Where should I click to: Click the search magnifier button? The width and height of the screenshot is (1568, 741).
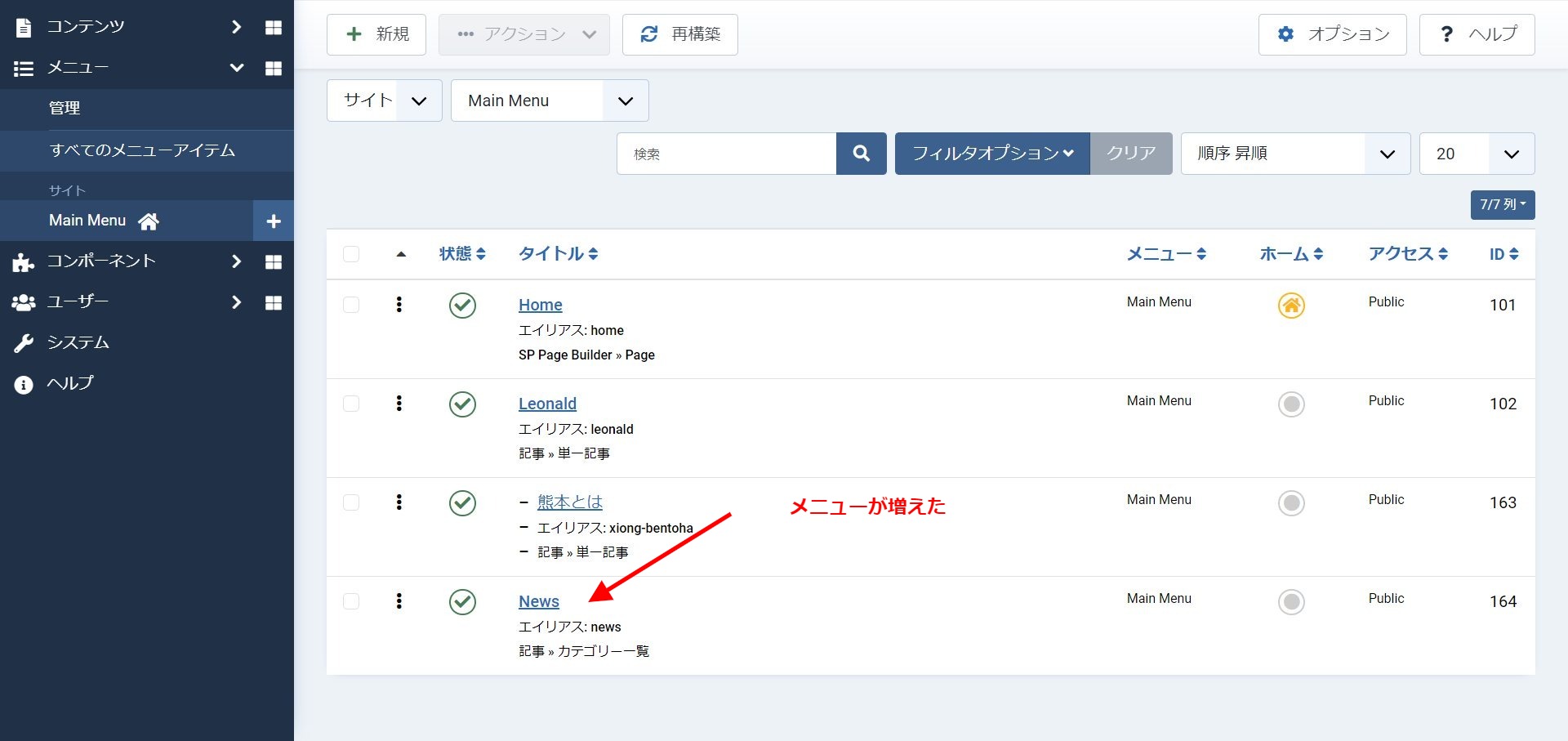[x=861, y=154]
